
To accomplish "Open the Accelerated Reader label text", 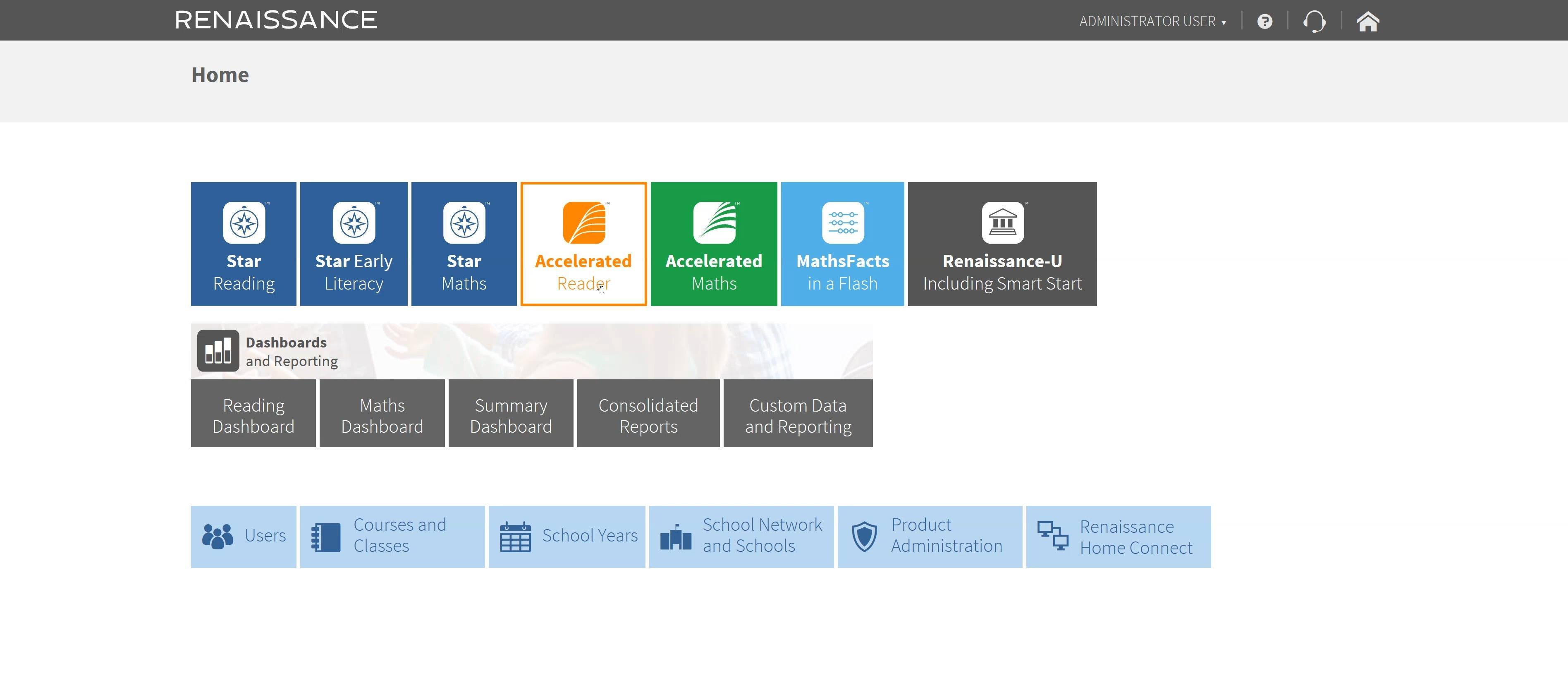I will coord(584,272).
